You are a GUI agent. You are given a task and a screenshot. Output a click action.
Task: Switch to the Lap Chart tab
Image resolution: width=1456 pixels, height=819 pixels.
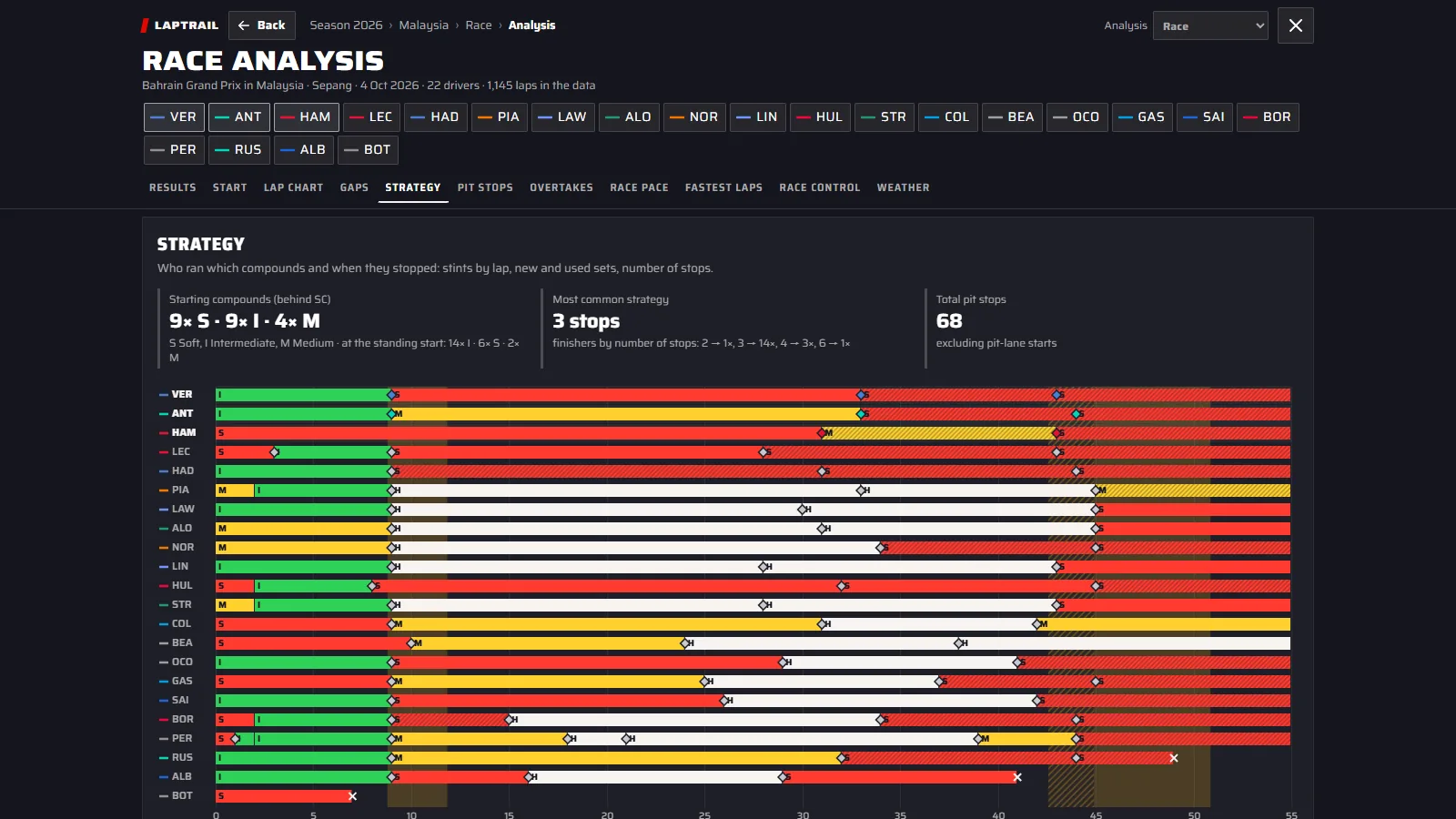[293, 187]
